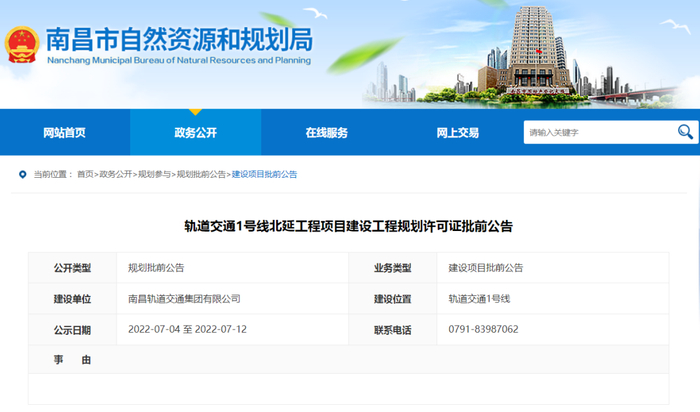Click the search magnifier icon
Image resolution: width=700 pixels, height=412 pixels.
click(x=685, y=132)
